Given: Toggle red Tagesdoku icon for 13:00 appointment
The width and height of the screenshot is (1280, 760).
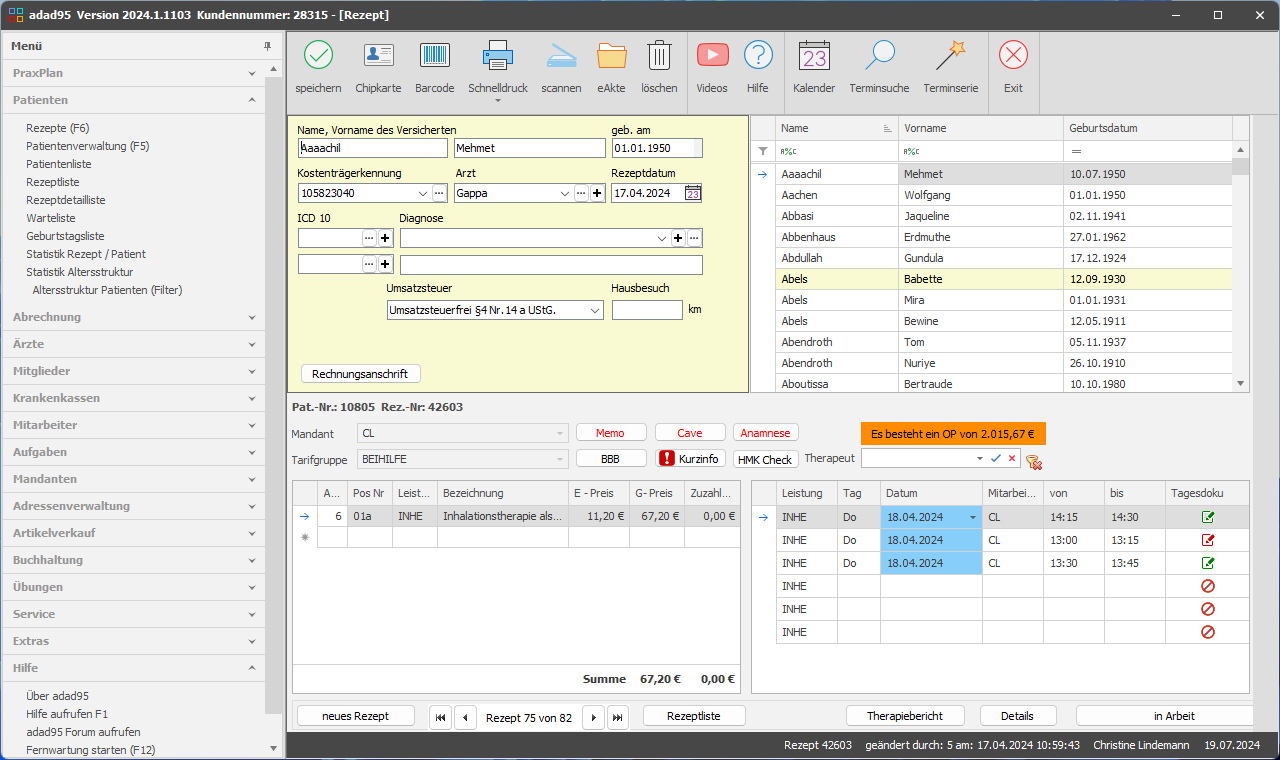Looking at the screenshot, I should point(1207,540).
